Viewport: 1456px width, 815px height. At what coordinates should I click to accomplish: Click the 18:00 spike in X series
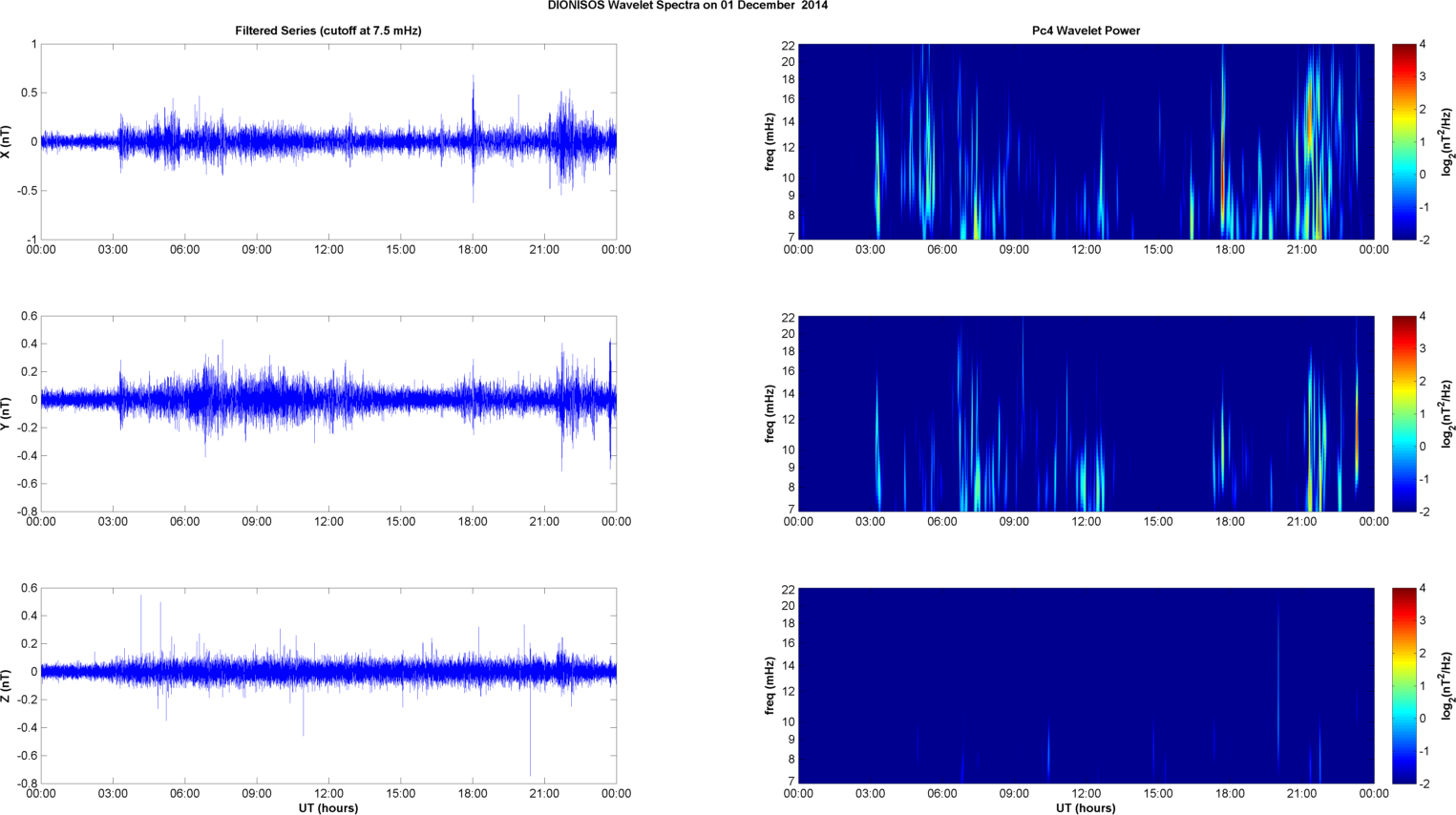473,138
